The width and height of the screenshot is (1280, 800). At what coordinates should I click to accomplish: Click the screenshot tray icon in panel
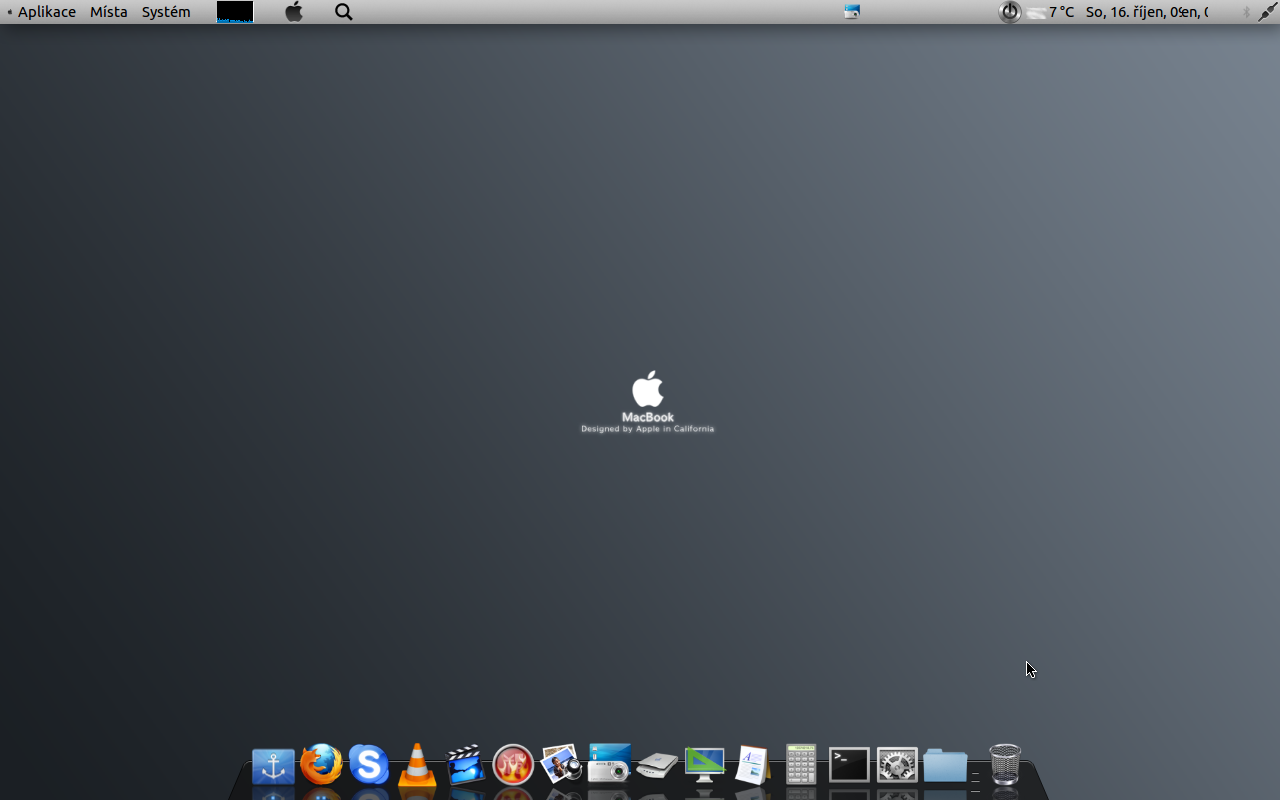pyautogui.click(x=852, y=12)
